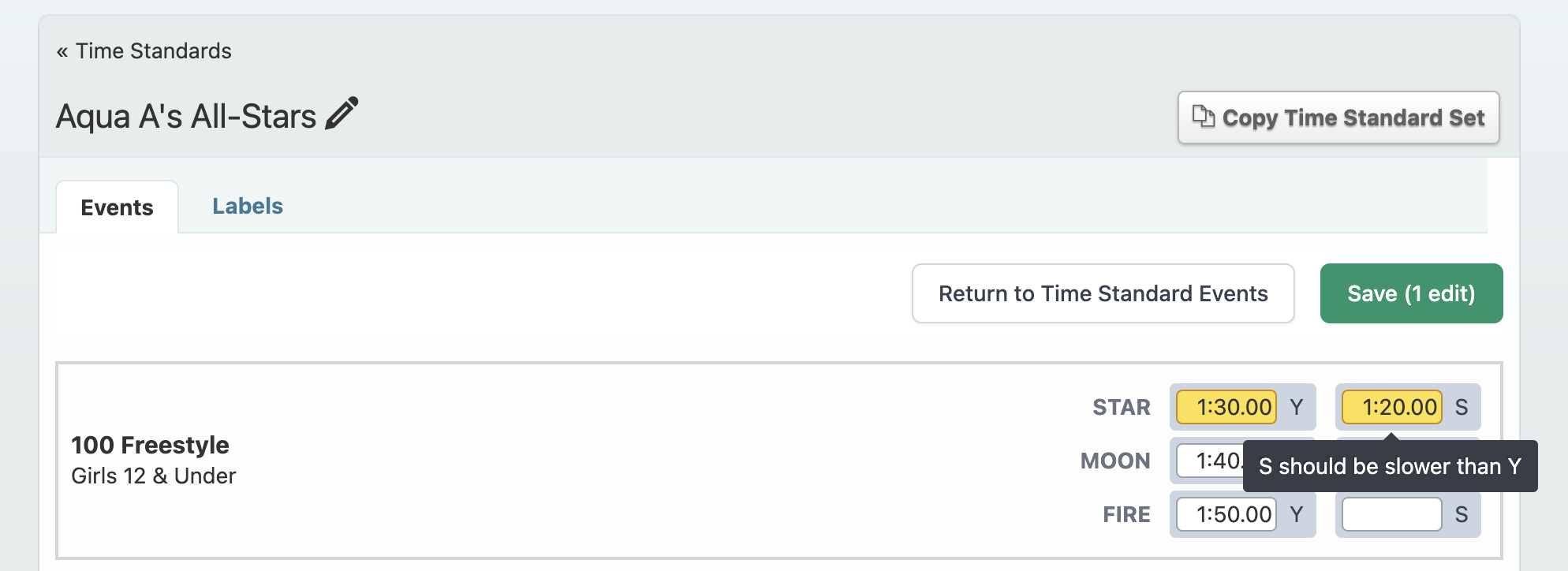Save the pending 1 edit
The height and width of the screenshot is (571, 1568).
[1411, 293]
